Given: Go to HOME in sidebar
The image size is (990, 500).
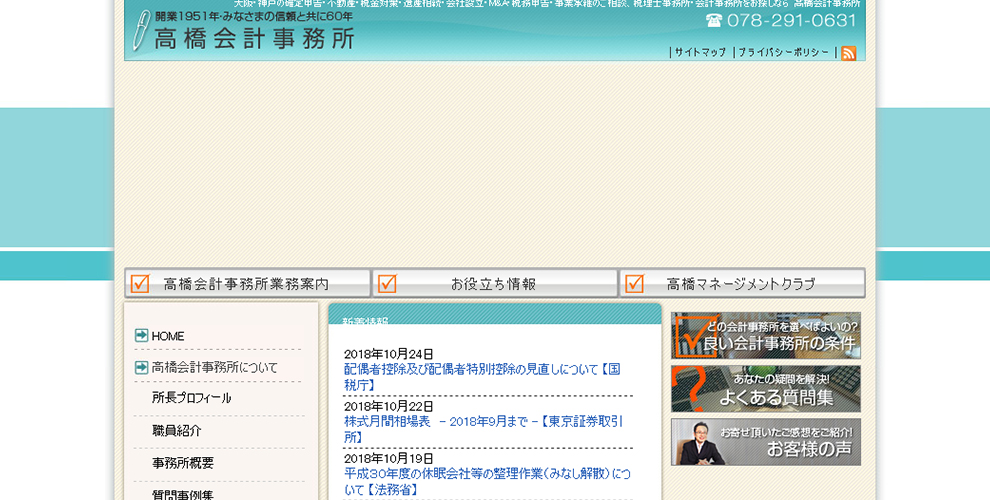Looking at the screenshot, I should pyautogui.click(x=168, y=336).
